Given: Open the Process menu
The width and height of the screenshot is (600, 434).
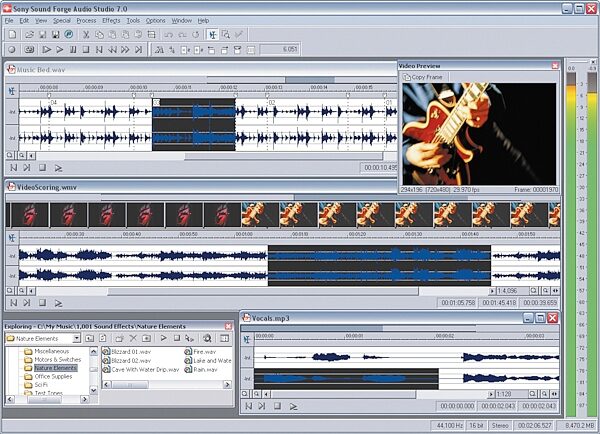Looking at the screenshot, I should pyautogui.click(x=86, y=21).
